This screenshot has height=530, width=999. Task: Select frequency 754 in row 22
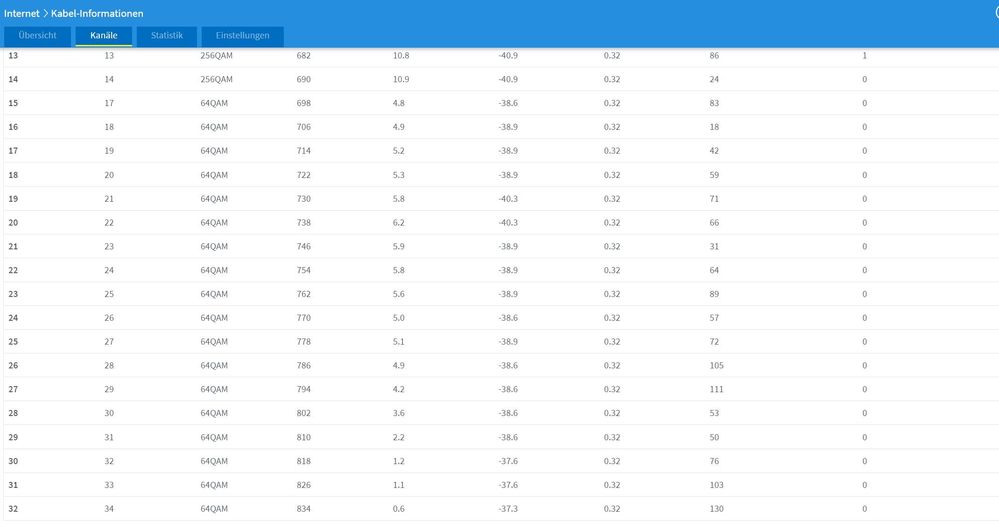[304, 270]
